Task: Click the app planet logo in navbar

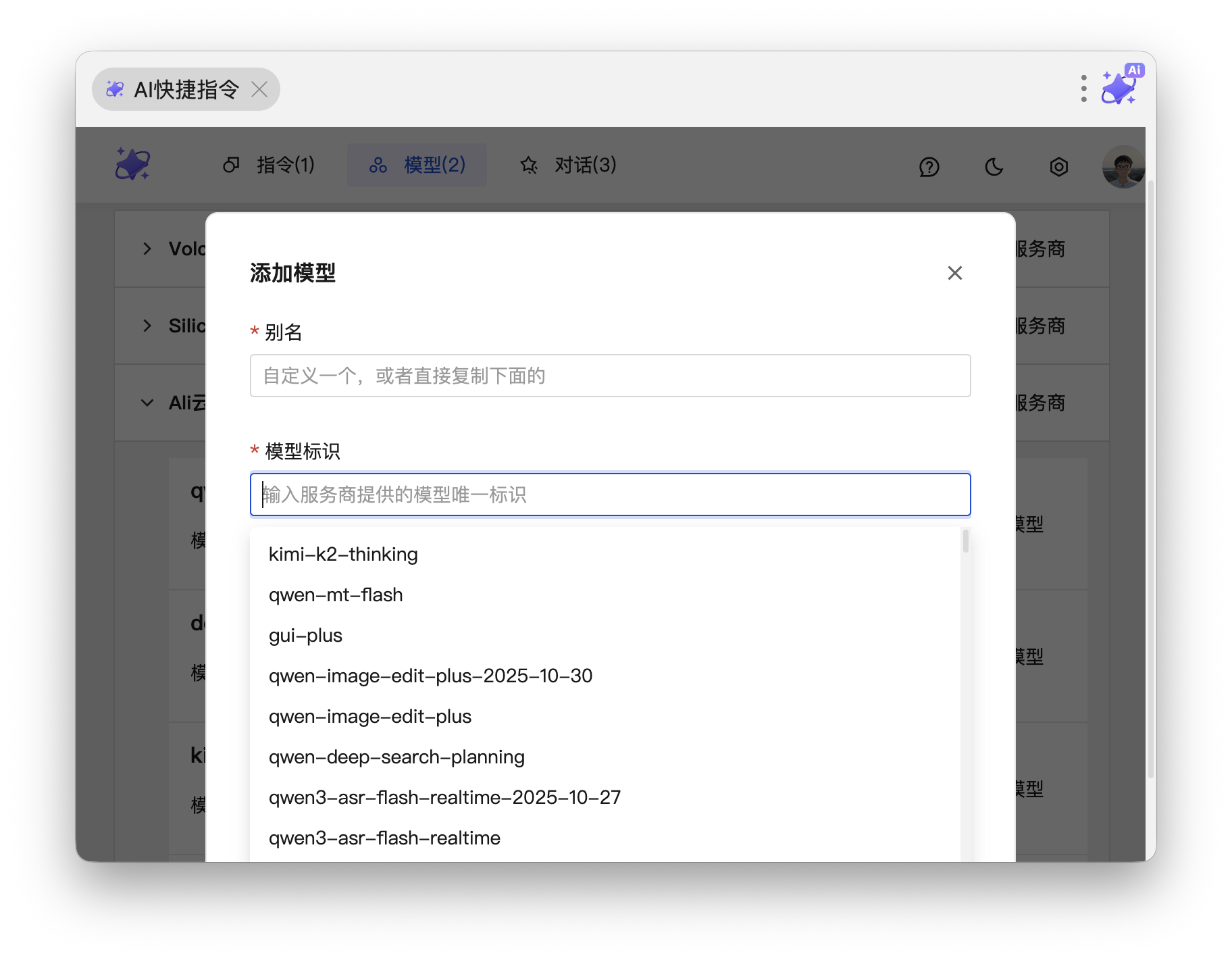Action: (x=132, y=164)
